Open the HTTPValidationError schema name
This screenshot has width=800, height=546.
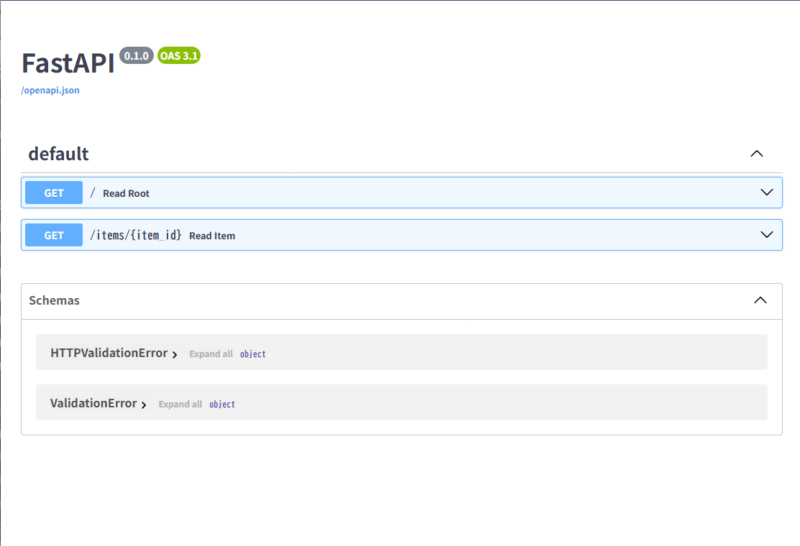(x=108, y=353)
